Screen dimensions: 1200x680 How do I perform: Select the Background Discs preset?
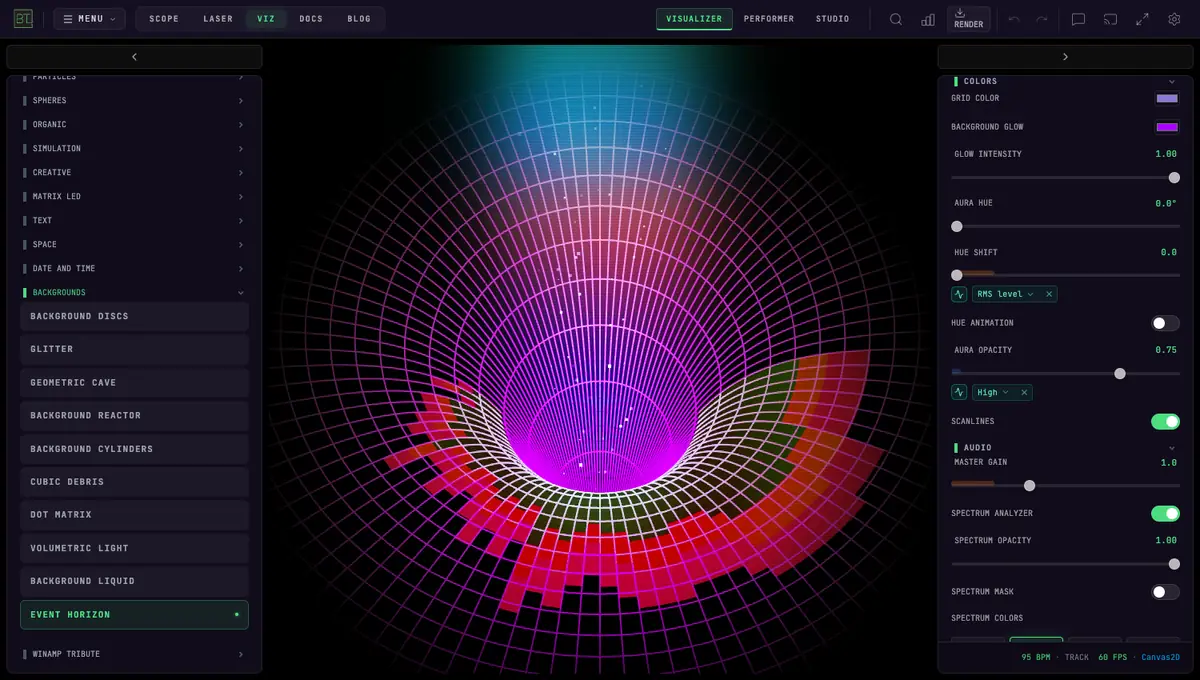point(134,316)
